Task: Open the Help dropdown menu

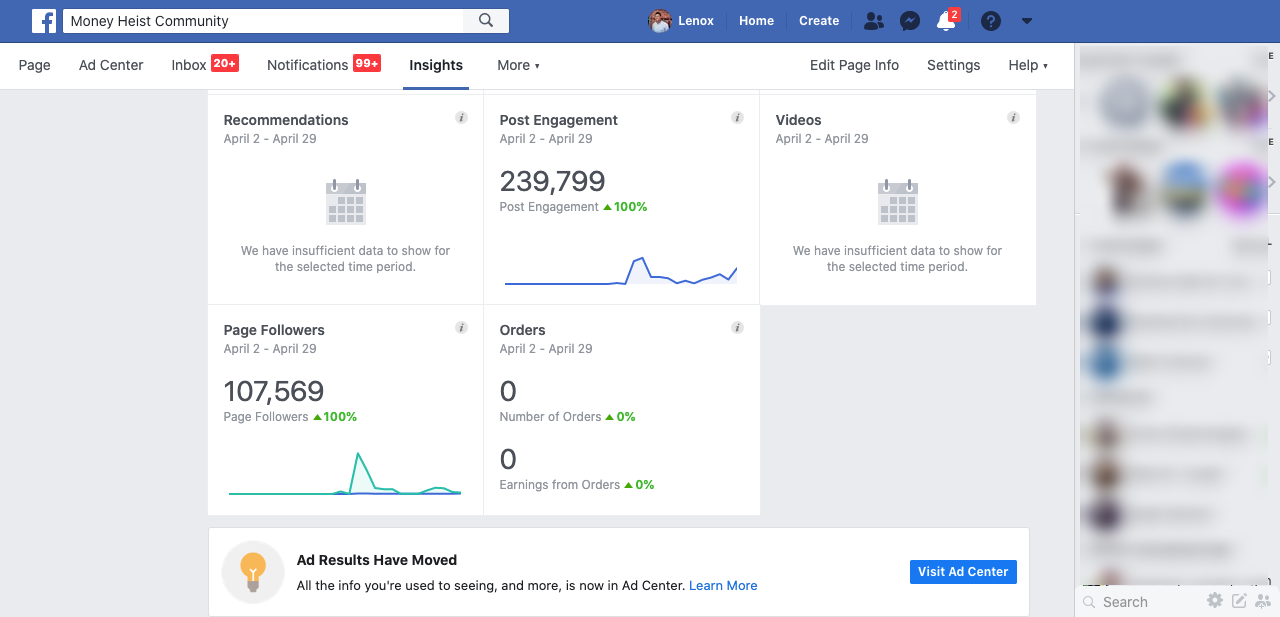Action: pos(1028,65)
